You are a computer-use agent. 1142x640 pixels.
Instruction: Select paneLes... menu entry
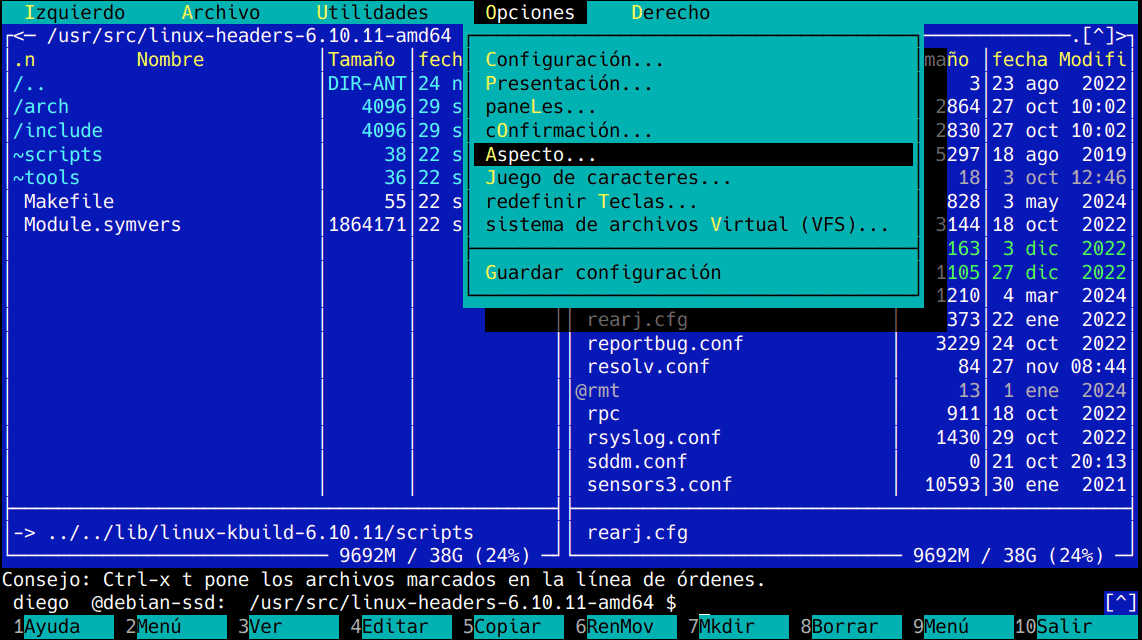tap(541, 107)
